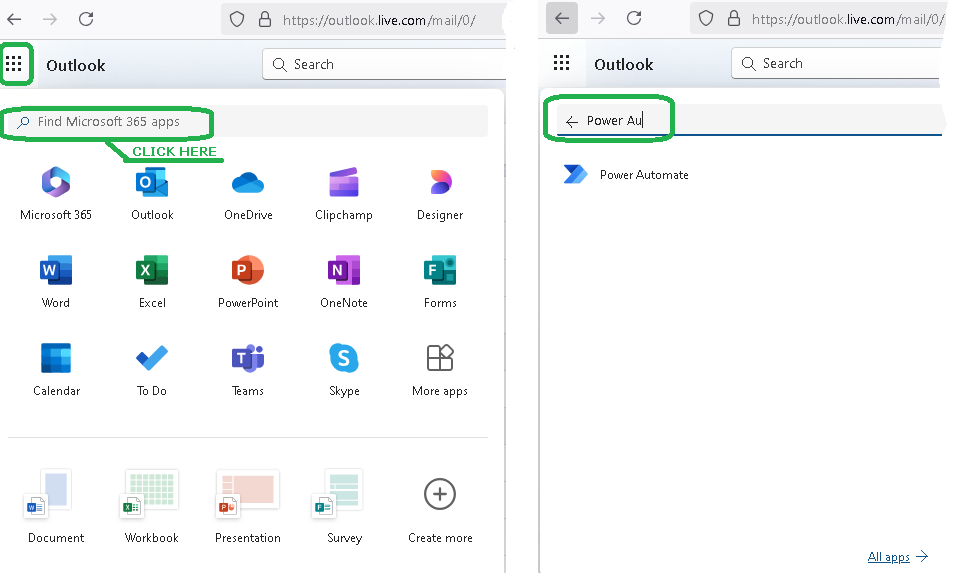Screen dimensions: 954x573
Task: Open the All apps link
Action: (x=897, y=557)
